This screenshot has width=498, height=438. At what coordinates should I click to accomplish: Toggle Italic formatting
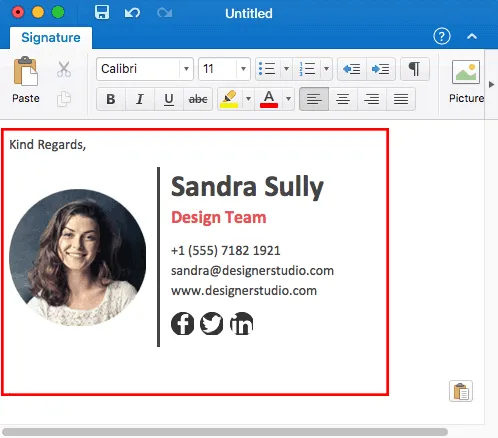click(140, 99)
